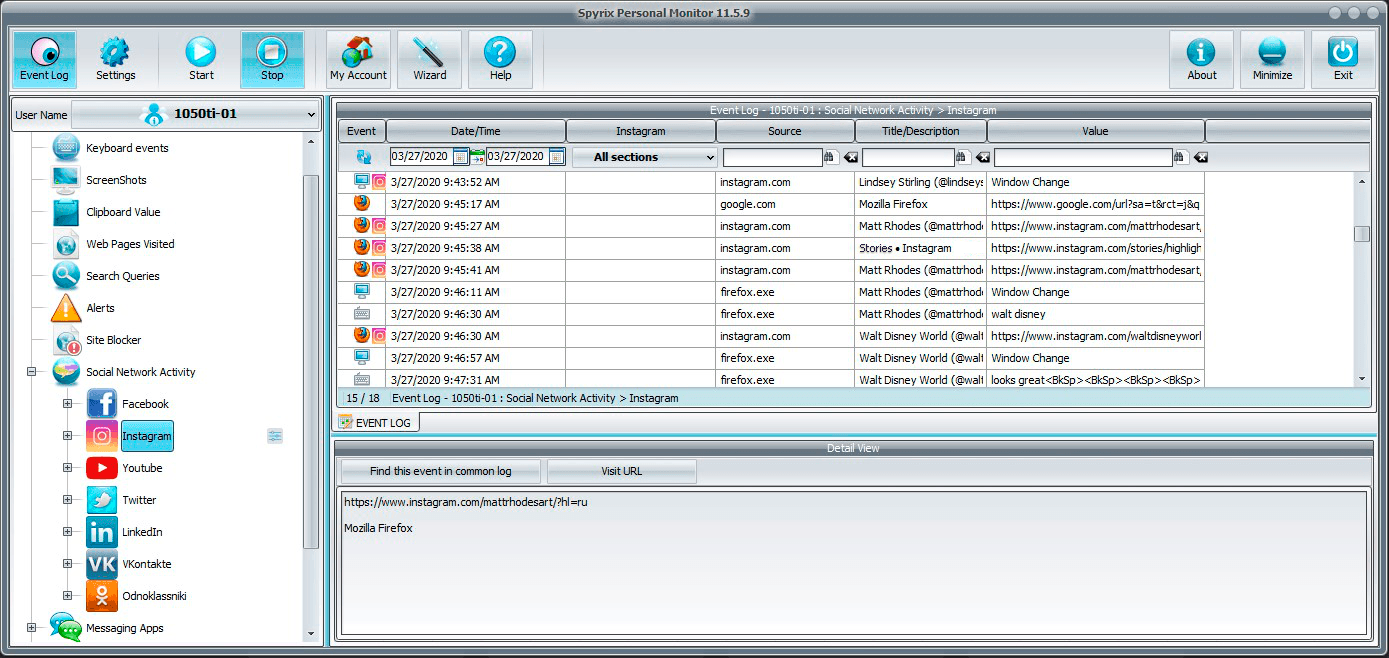Select the Social Network Activity icon
Screen dimensions: 1389x658
[66, 372]
